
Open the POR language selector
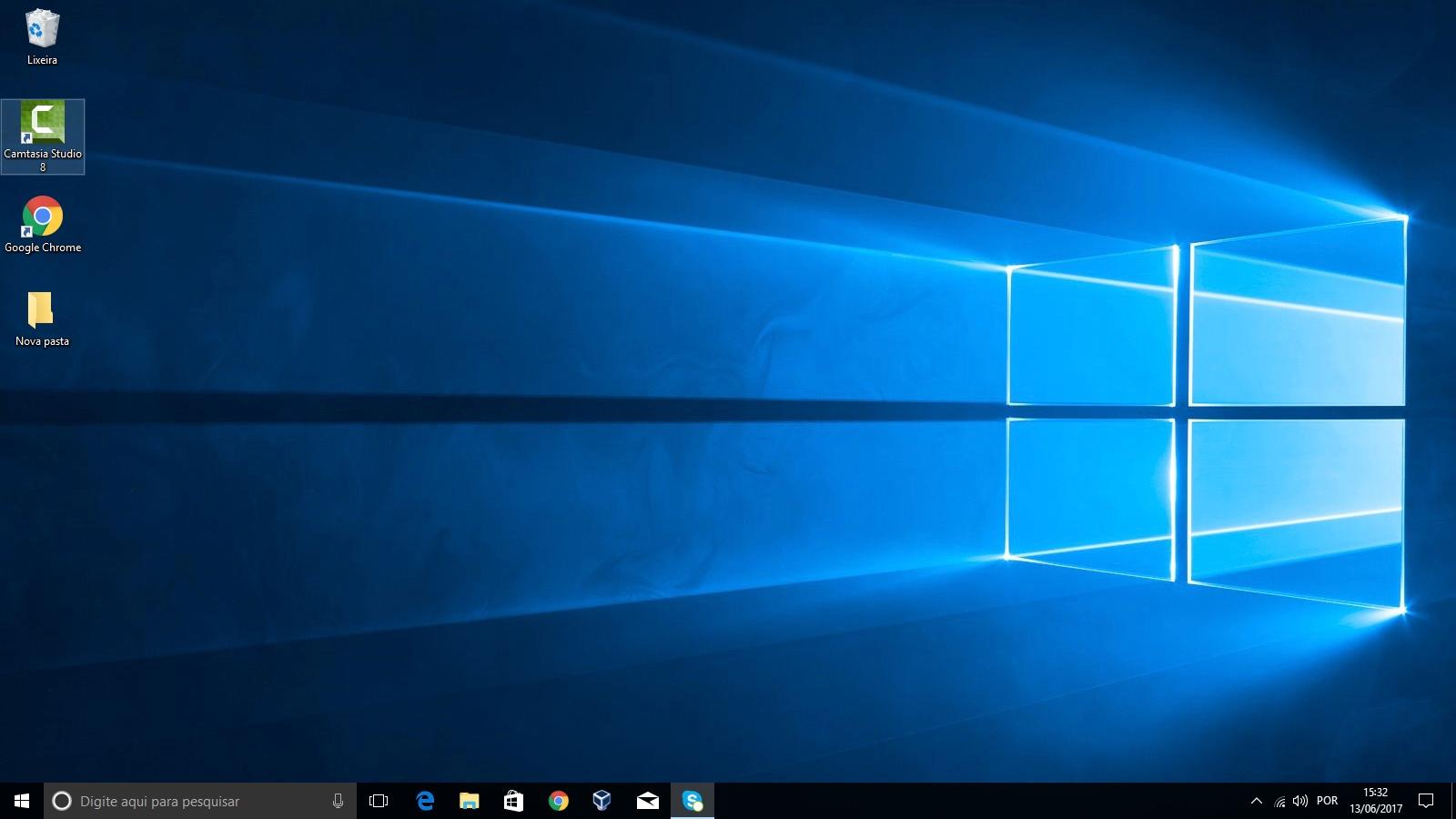(x=1327, y=801)
